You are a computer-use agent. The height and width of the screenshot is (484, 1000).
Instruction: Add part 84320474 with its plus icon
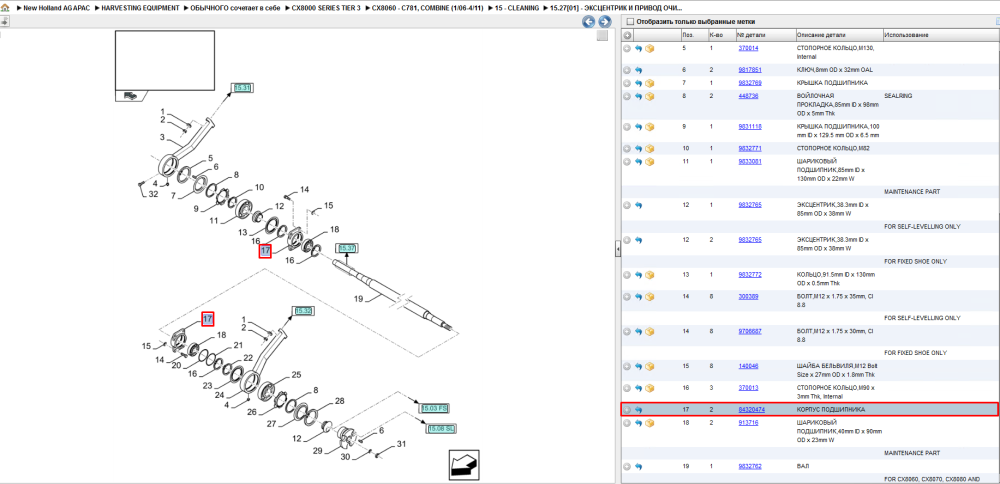click(628, 409)
